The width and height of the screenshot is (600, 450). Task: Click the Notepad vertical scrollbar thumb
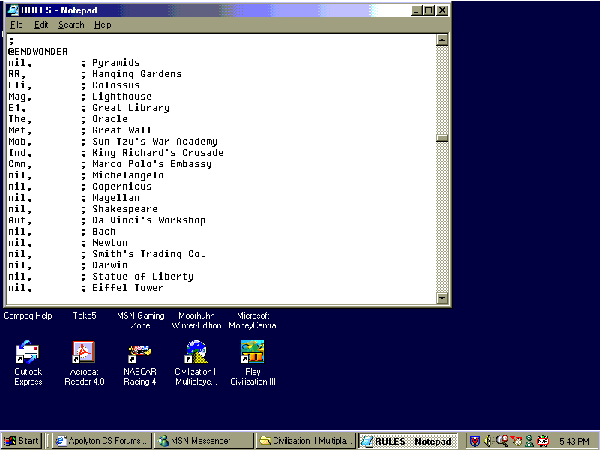(442, 138)
